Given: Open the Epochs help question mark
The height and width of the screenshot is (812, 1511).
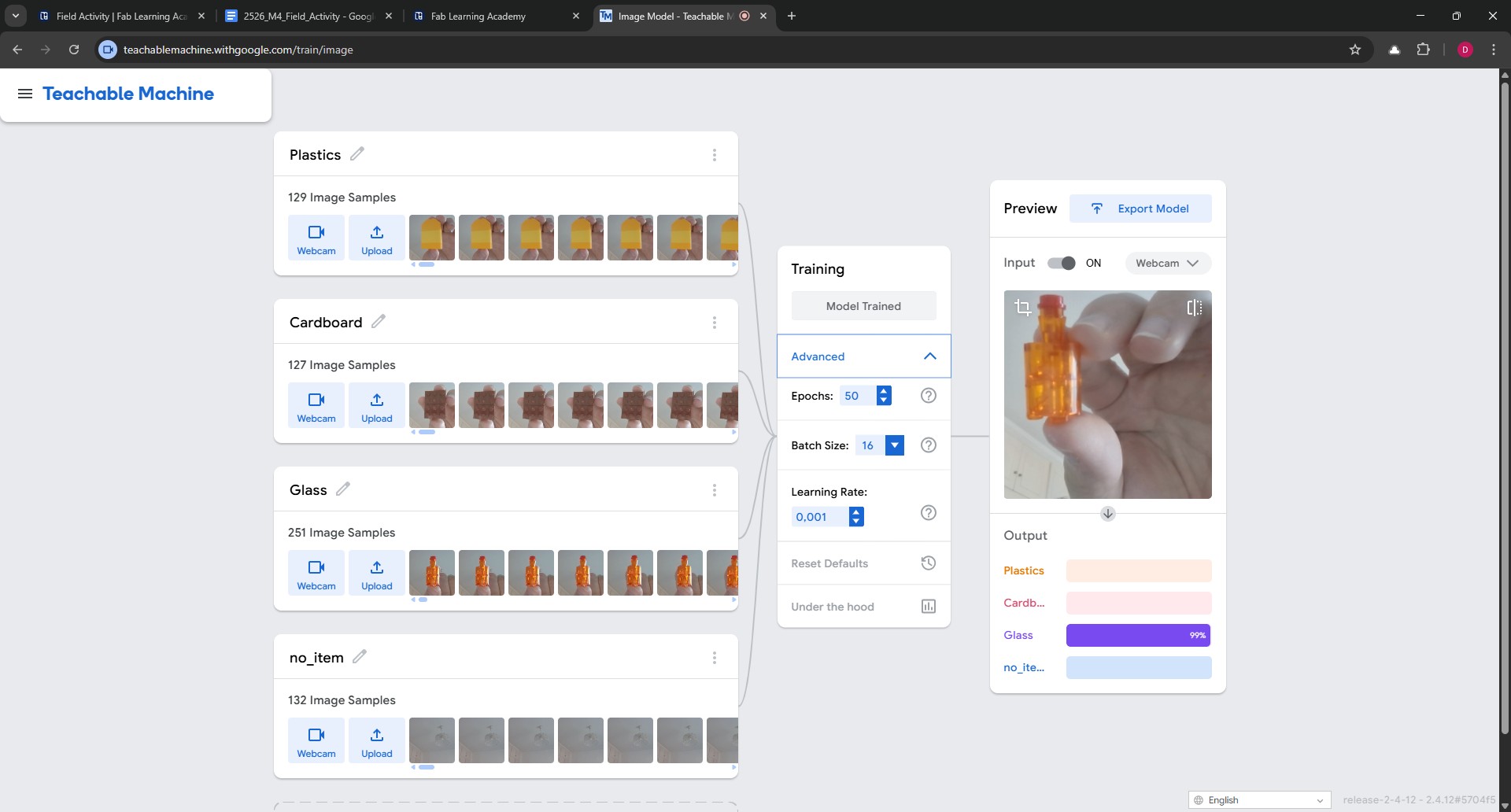Looking at the screenshot, I should pyautogui.click(x=928, y=396).
